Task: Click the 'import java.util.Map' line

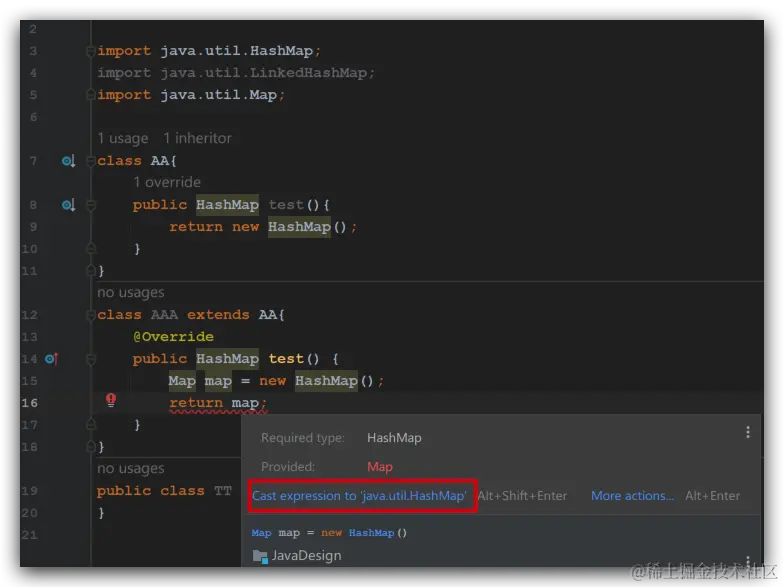Action: coord(191,95)
